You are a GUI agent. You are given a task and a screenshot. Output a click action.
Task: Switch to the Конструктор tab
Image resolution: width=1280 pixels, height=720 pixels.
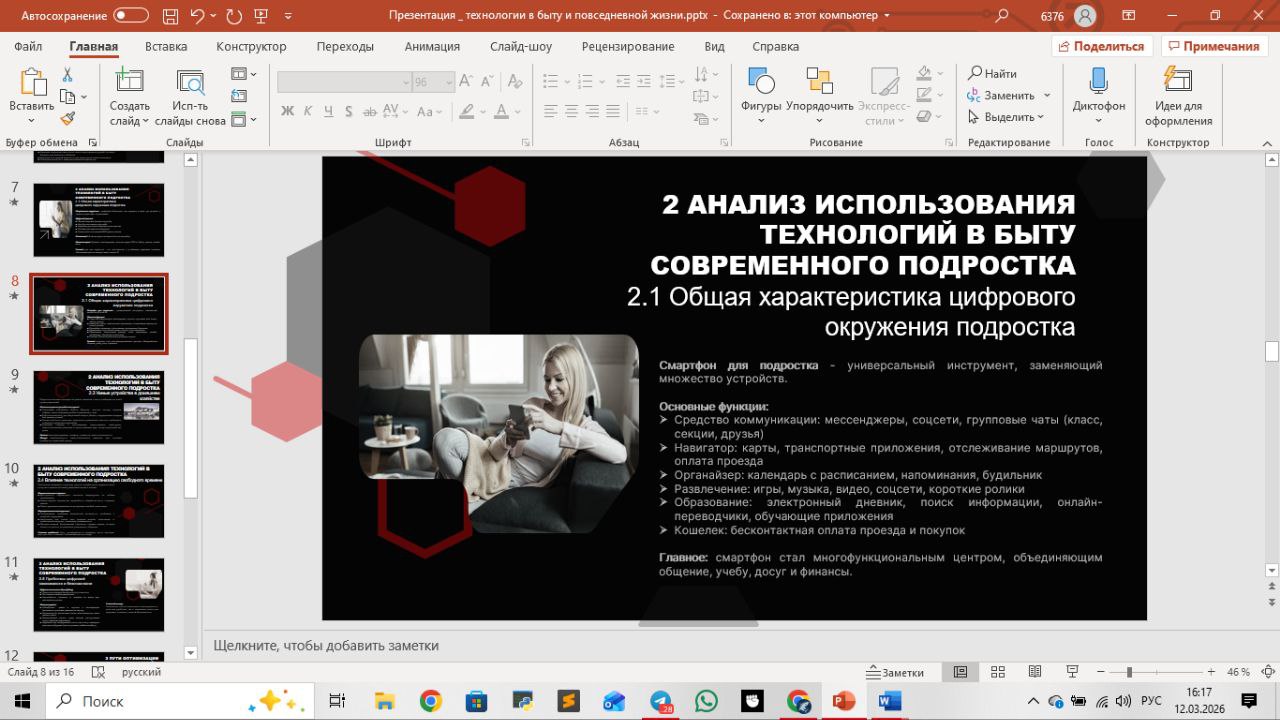251,46
